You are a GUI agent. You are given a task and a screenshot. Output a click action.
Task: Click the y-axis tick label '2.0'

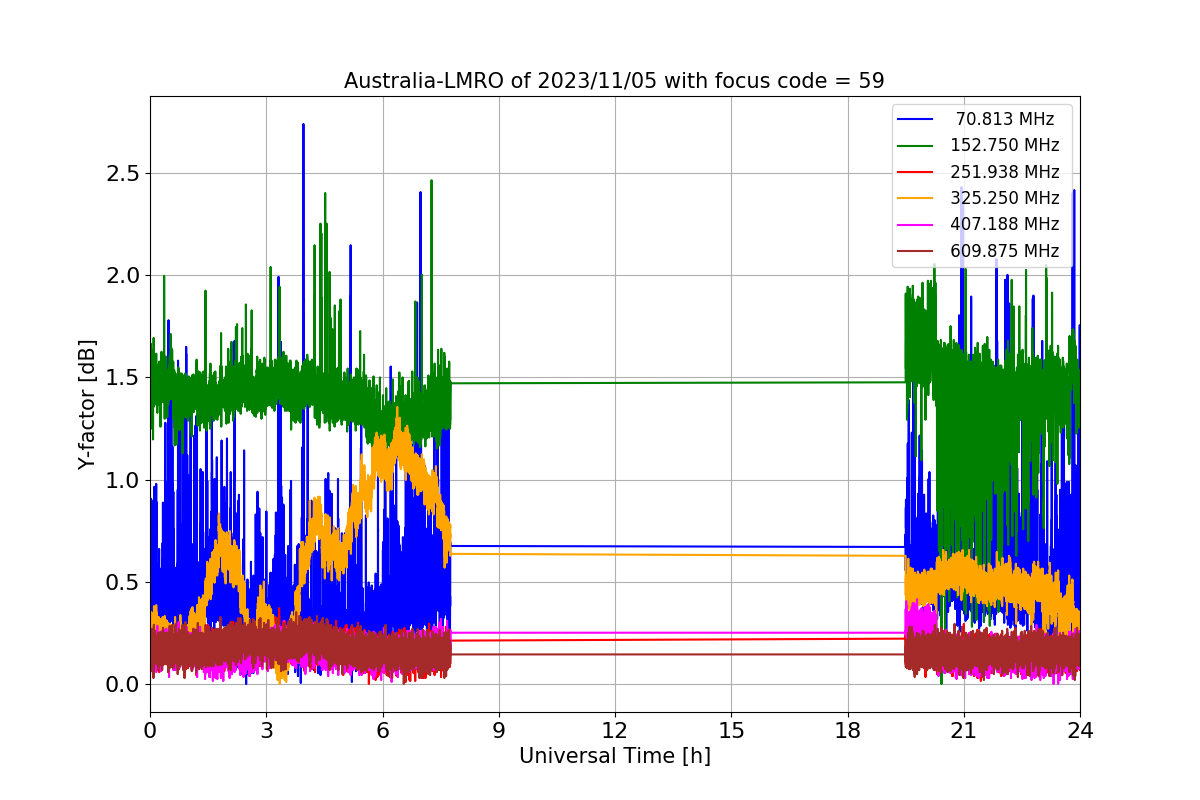pos(121,276)
